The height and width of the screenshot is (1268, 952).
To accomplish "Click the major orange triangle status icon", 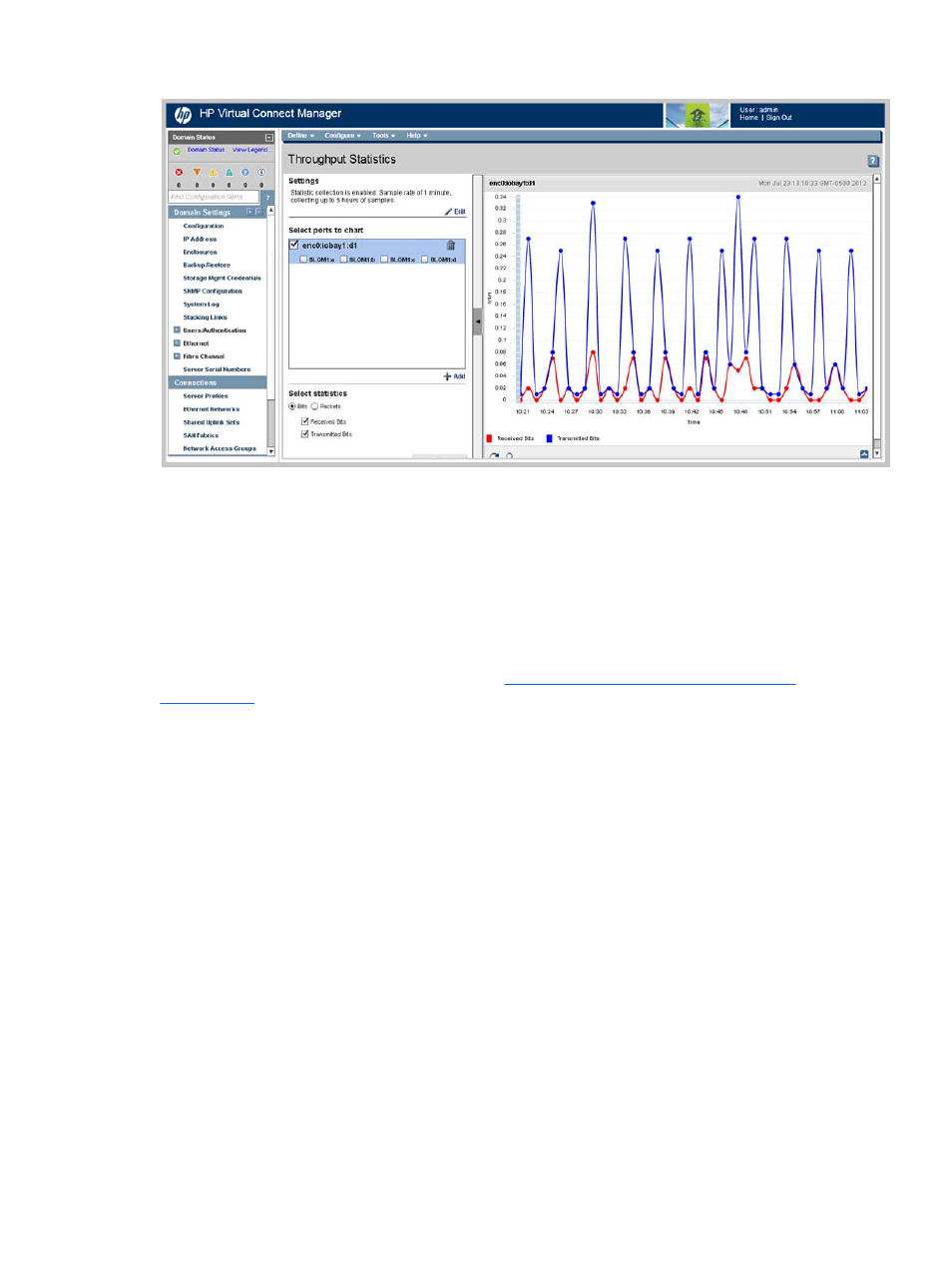I will tap(197, 173).
